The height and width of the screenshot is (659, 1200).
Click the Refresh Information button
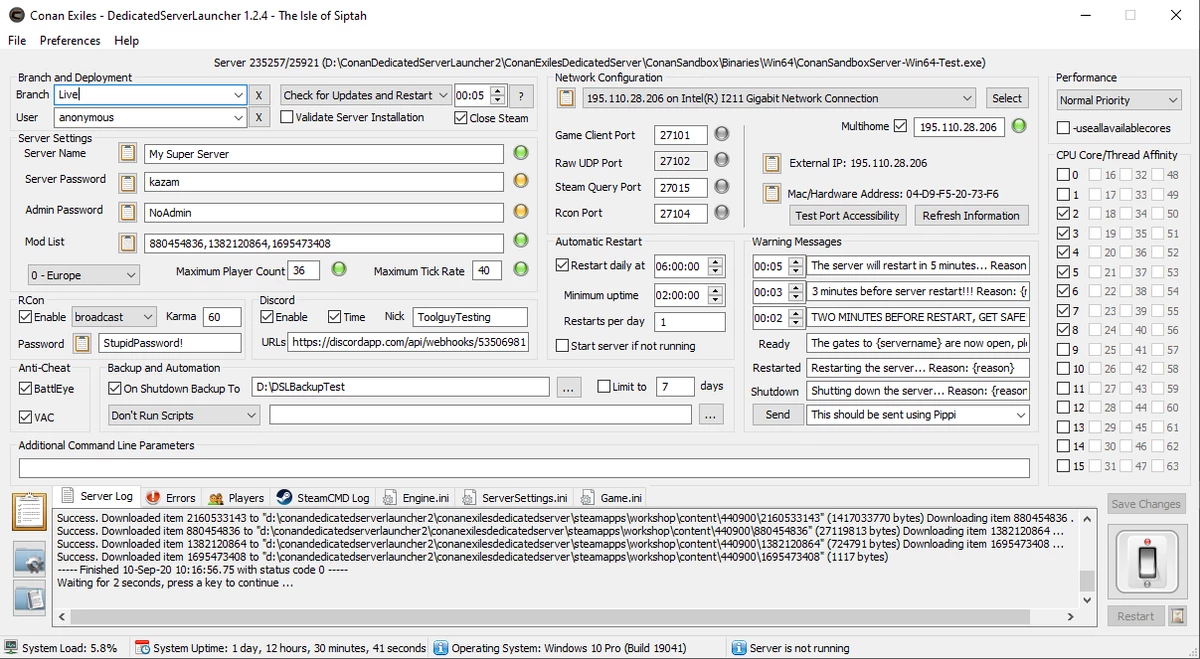[x=971, y=215]
